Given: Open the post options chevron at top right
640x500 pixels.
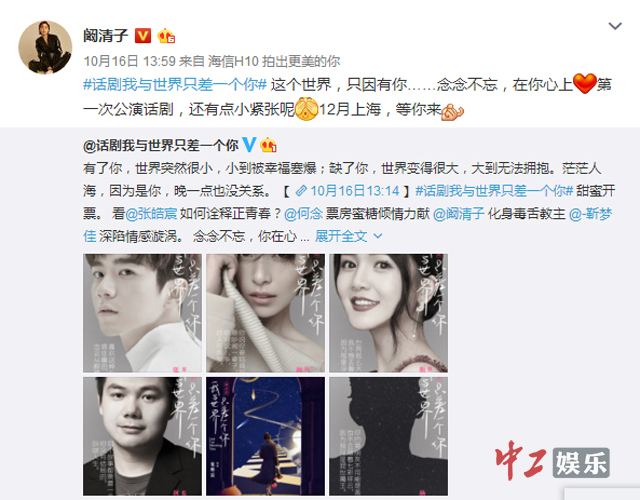Looking at the screenshot, I should click(615, 26).
